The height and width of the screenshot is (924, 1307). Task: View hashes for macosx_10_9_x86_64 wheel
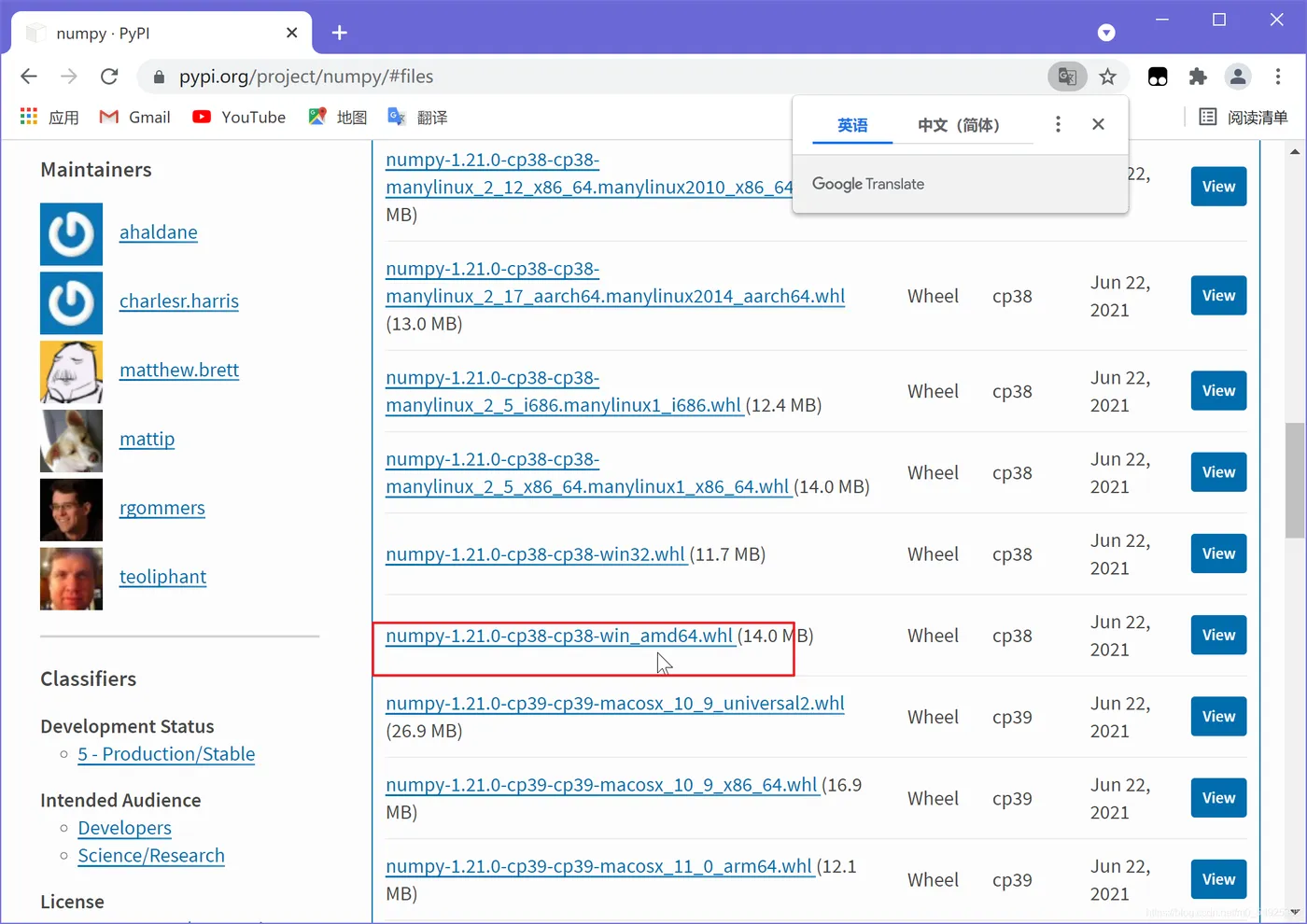1219,798
